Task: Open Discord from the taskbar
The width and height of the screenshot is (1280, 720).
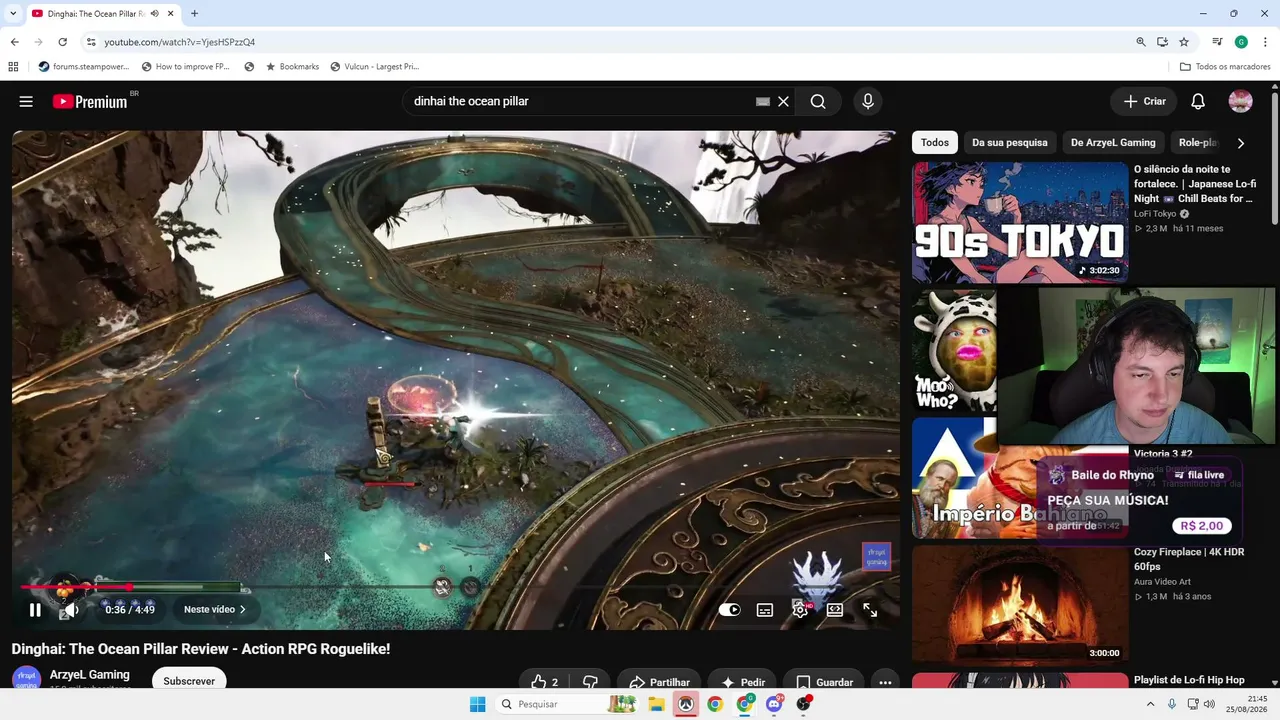Action: pos(774,704)
